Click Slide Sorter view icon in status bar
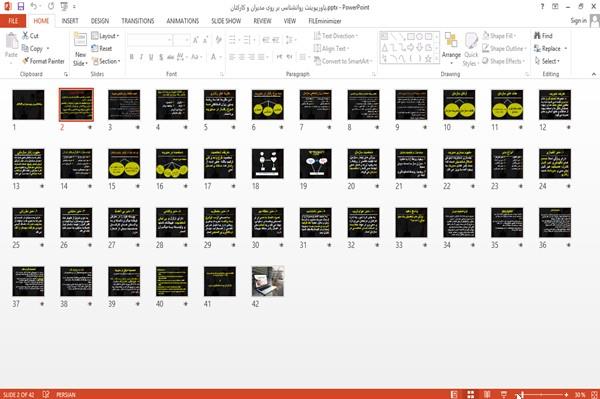Image resolution: width=600 pixels, height=399 pixels. [x=471, y=394]
